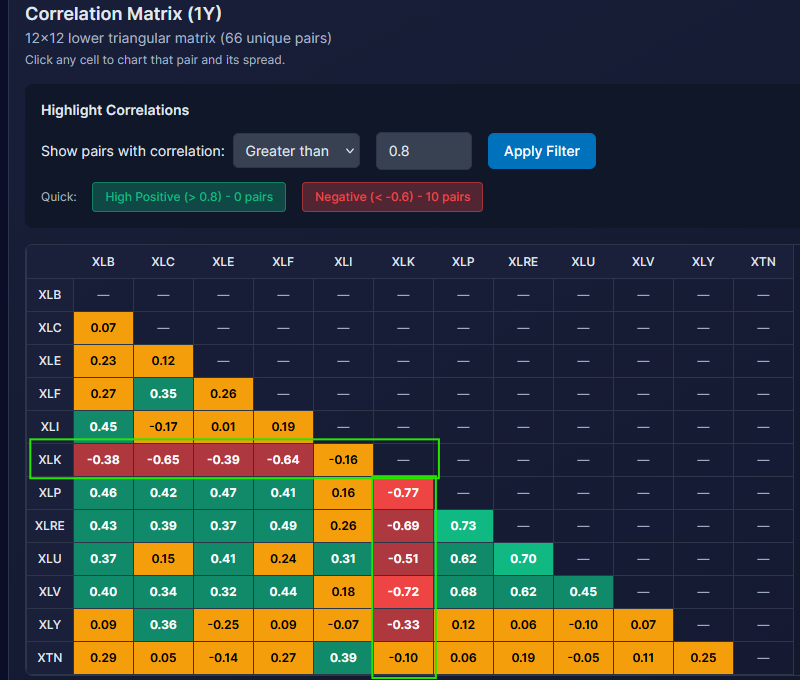This screenshot has width=800, height=680.
Task: Click the XLK row label
Action: 50,460
